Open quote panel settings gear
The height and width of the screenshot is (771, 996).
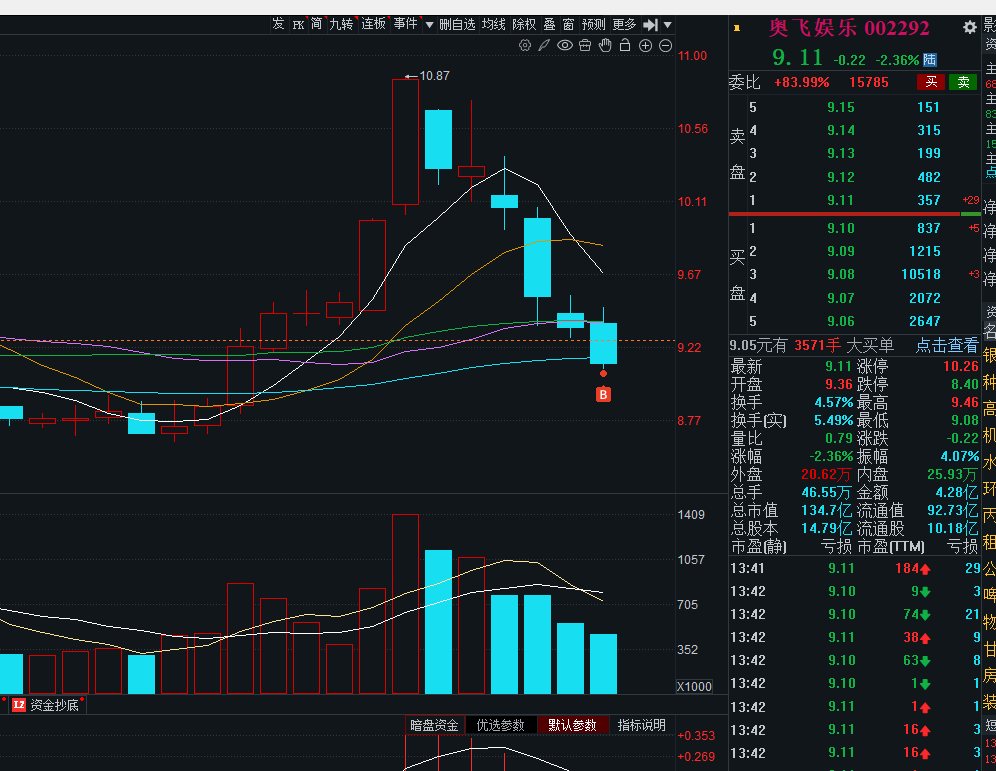(x=969, y=27)
